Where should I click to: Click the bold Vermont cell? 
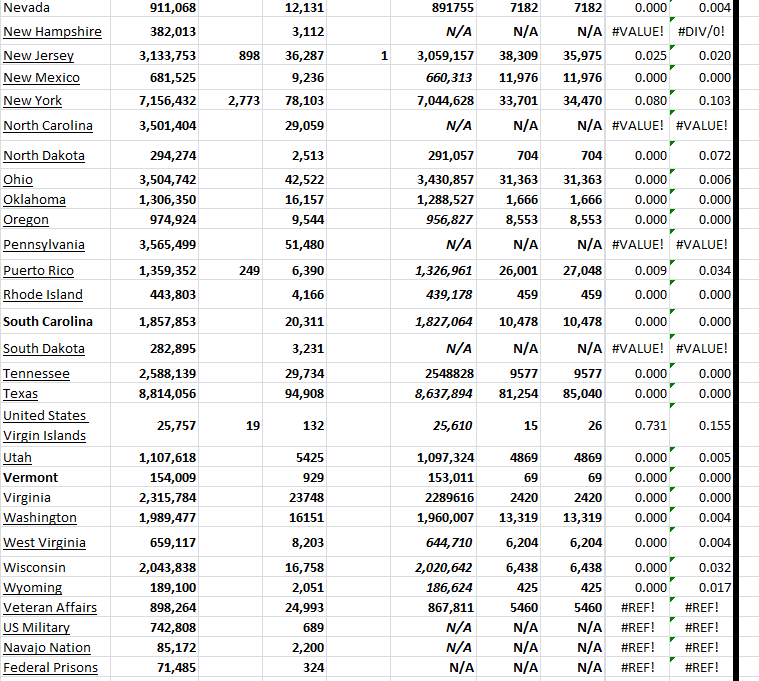30,478
